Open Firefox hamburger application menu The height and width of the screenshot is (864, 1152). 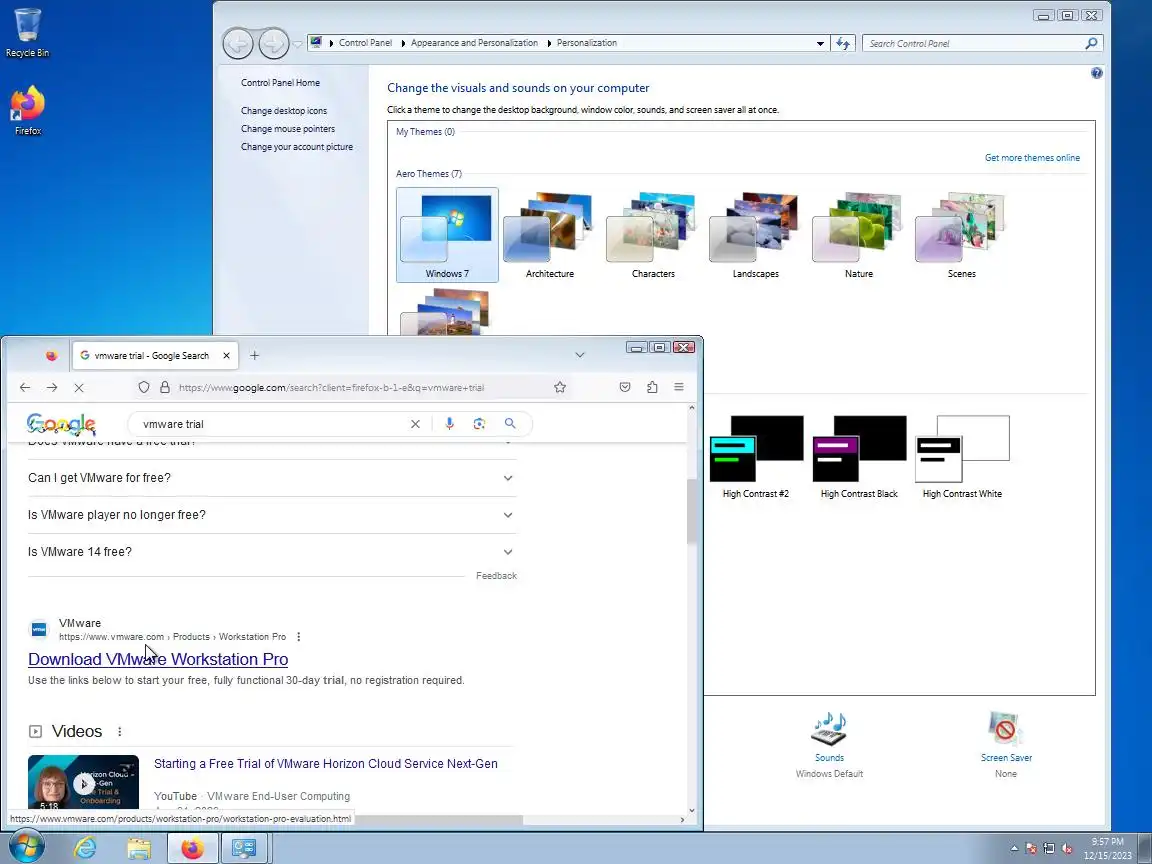pyautogui.click(x=679, y=387)
